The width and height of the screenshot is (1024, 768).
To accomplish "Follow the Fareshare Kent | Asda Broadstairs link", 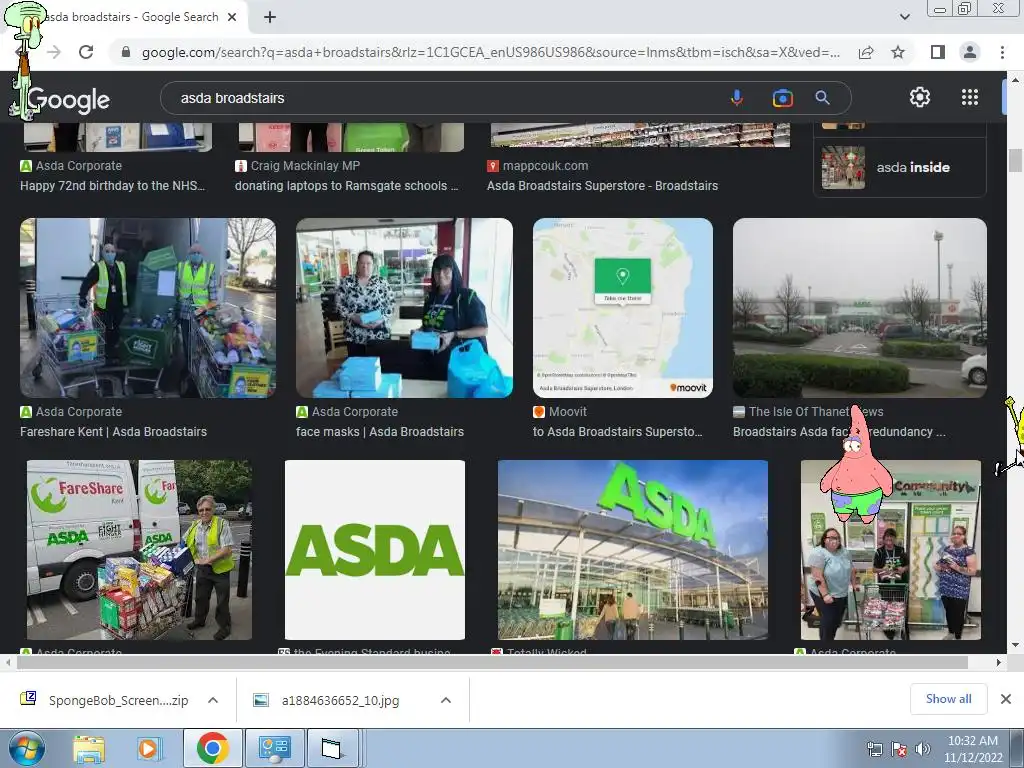I will (114, 432).
